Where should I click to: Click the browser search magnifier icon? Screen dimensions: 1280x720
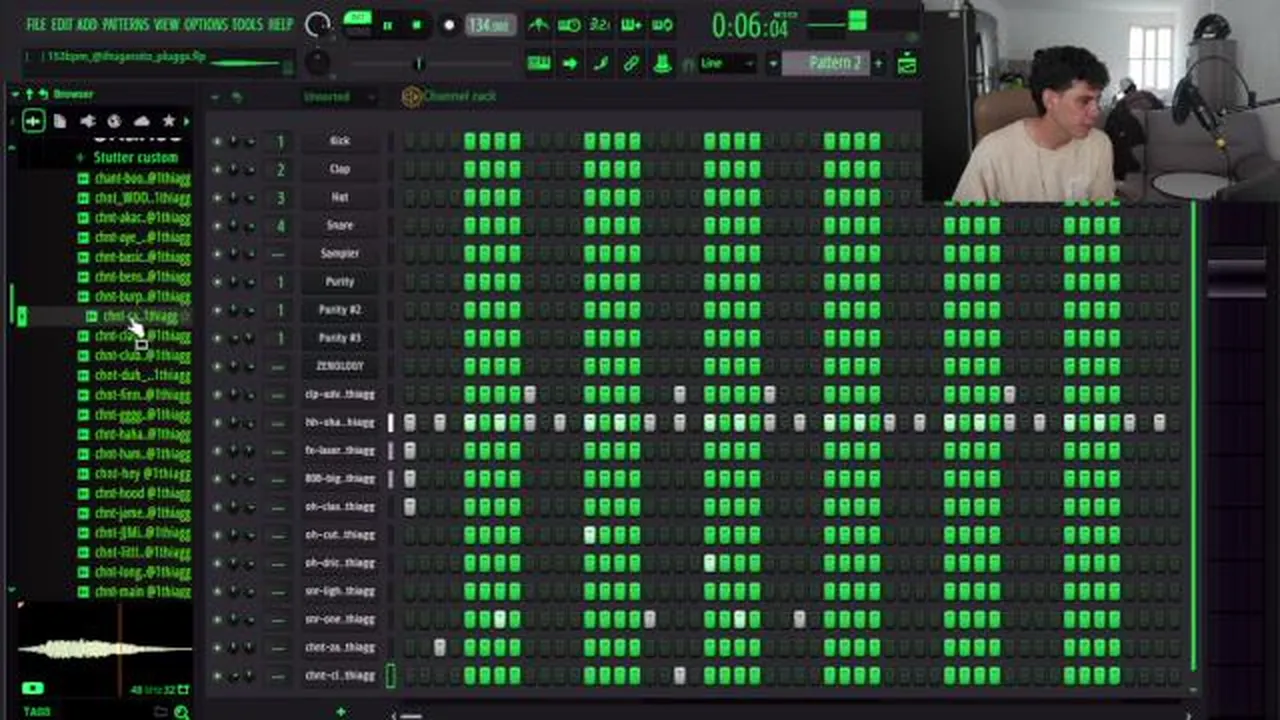pos(181,712)
